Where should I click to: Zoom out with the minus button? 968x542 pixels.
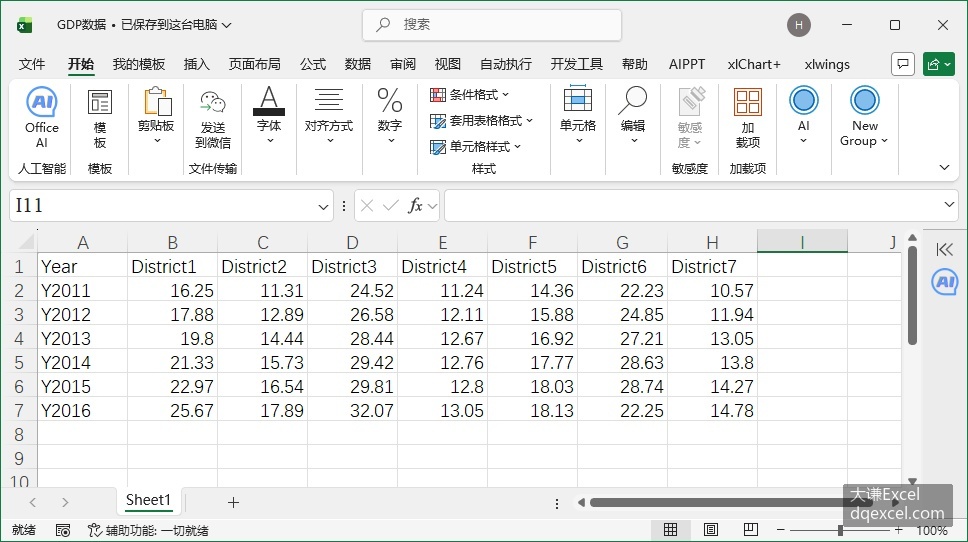pyautogui.click(x=780, y=530)
